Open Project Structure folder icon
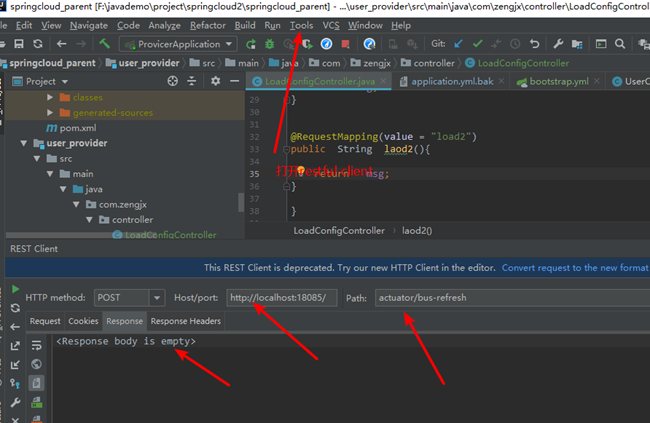 [577, 44]
